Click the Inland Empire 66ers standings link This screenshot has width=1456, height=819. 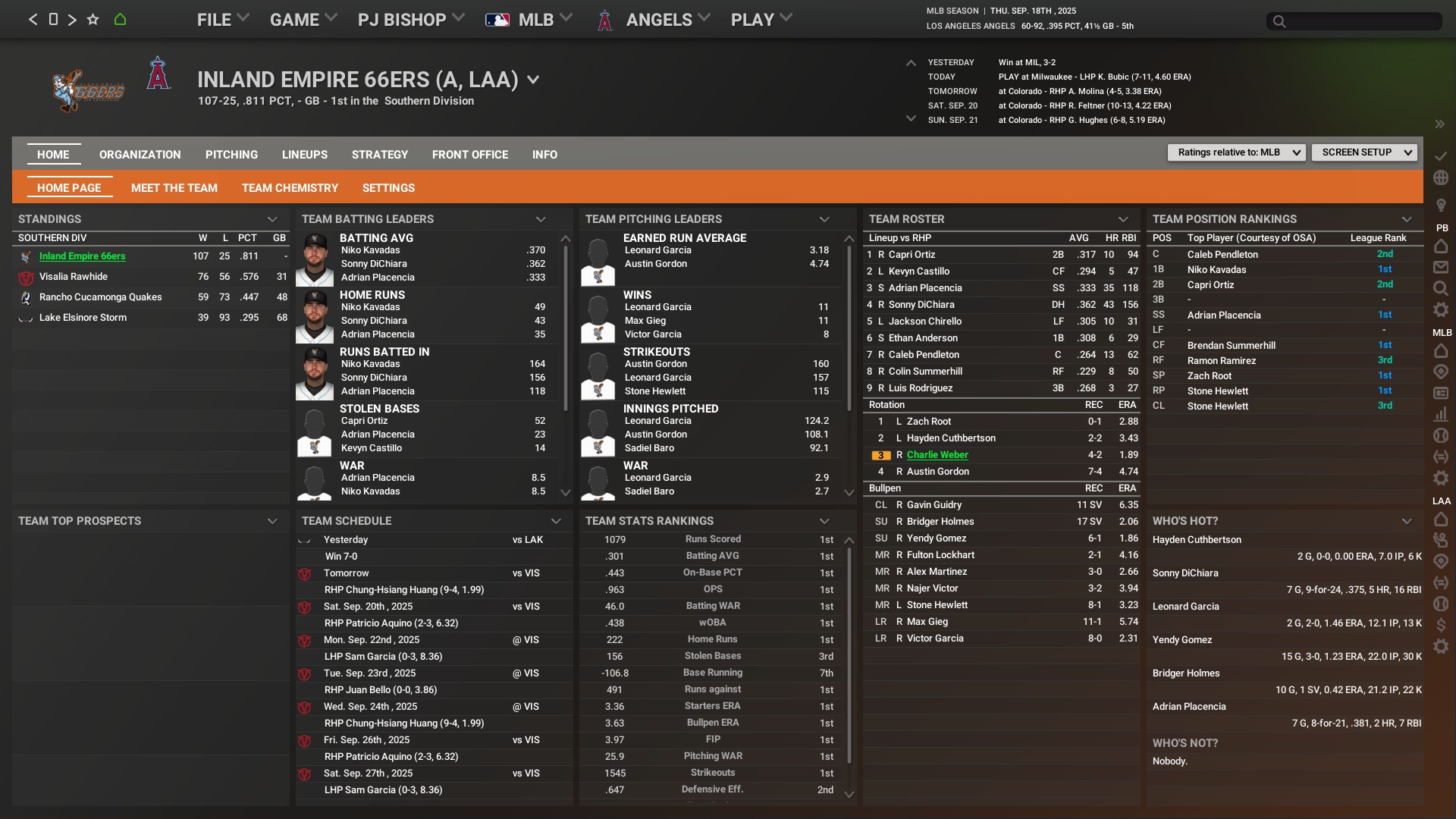click(82, 256)
